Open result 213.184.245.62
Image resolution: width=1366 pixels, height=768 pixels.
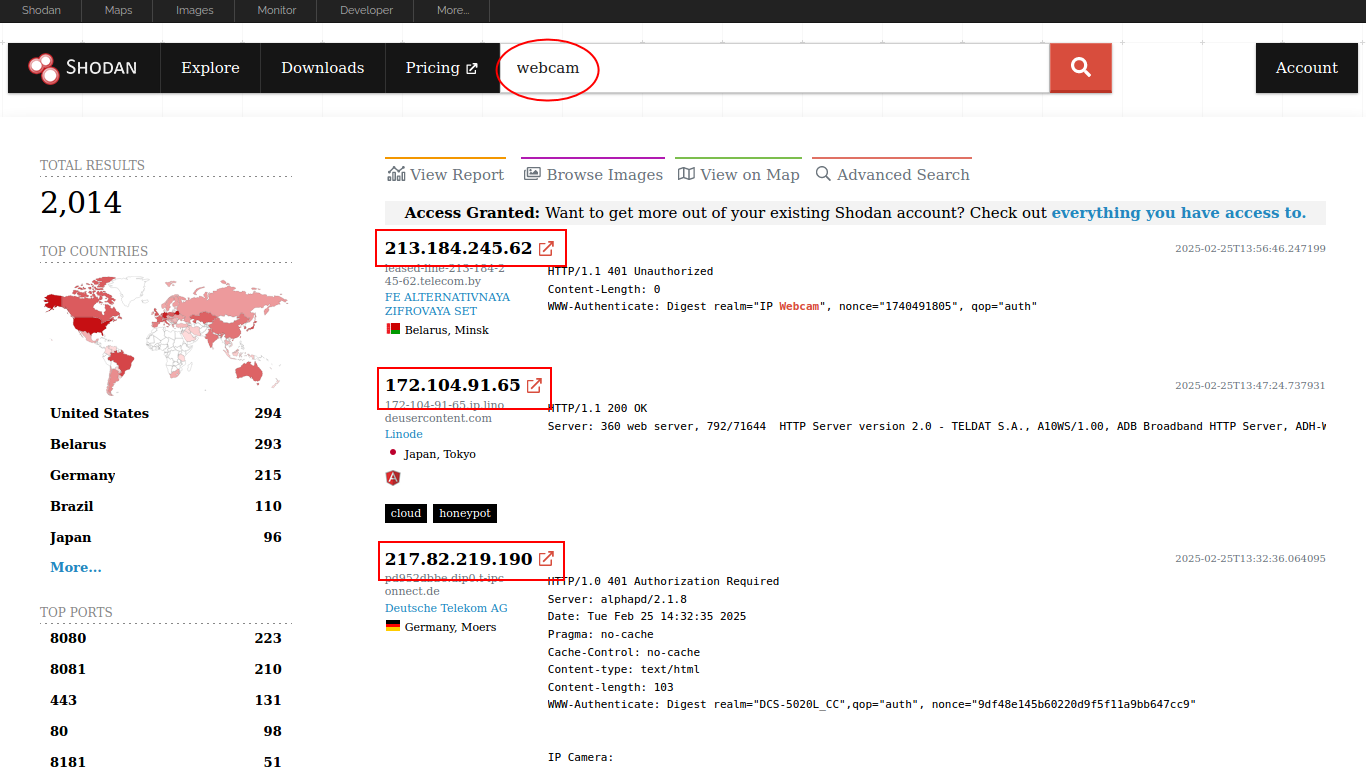(x=459, y=248)
